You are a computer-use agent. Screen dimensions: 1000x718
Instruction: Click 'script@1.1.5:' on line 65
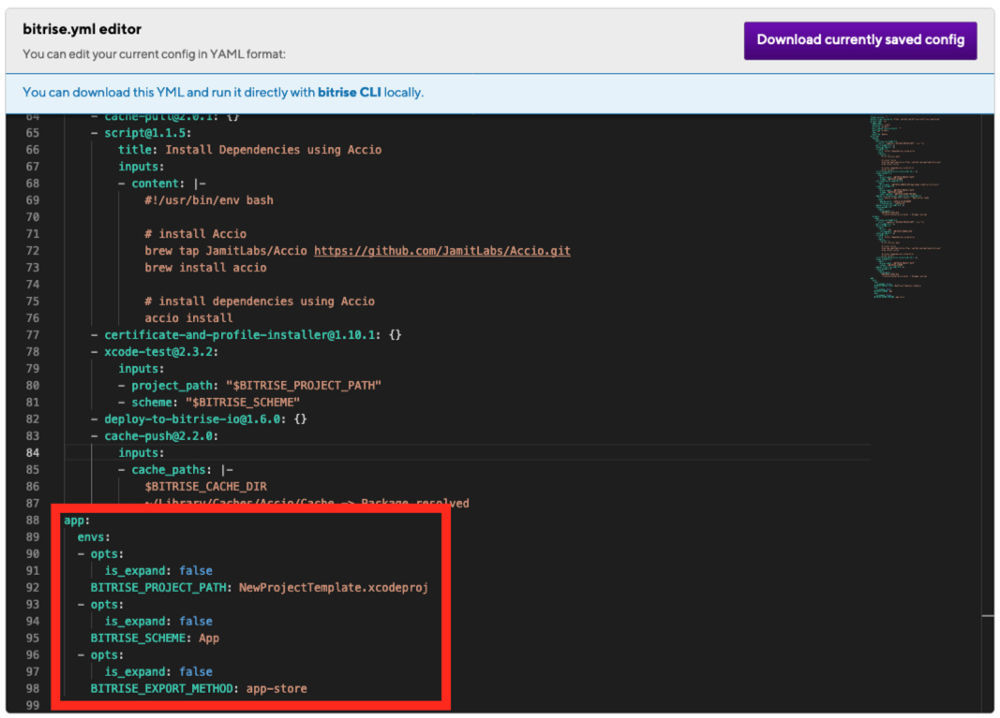pyautogui.click(x=148, y=133)
